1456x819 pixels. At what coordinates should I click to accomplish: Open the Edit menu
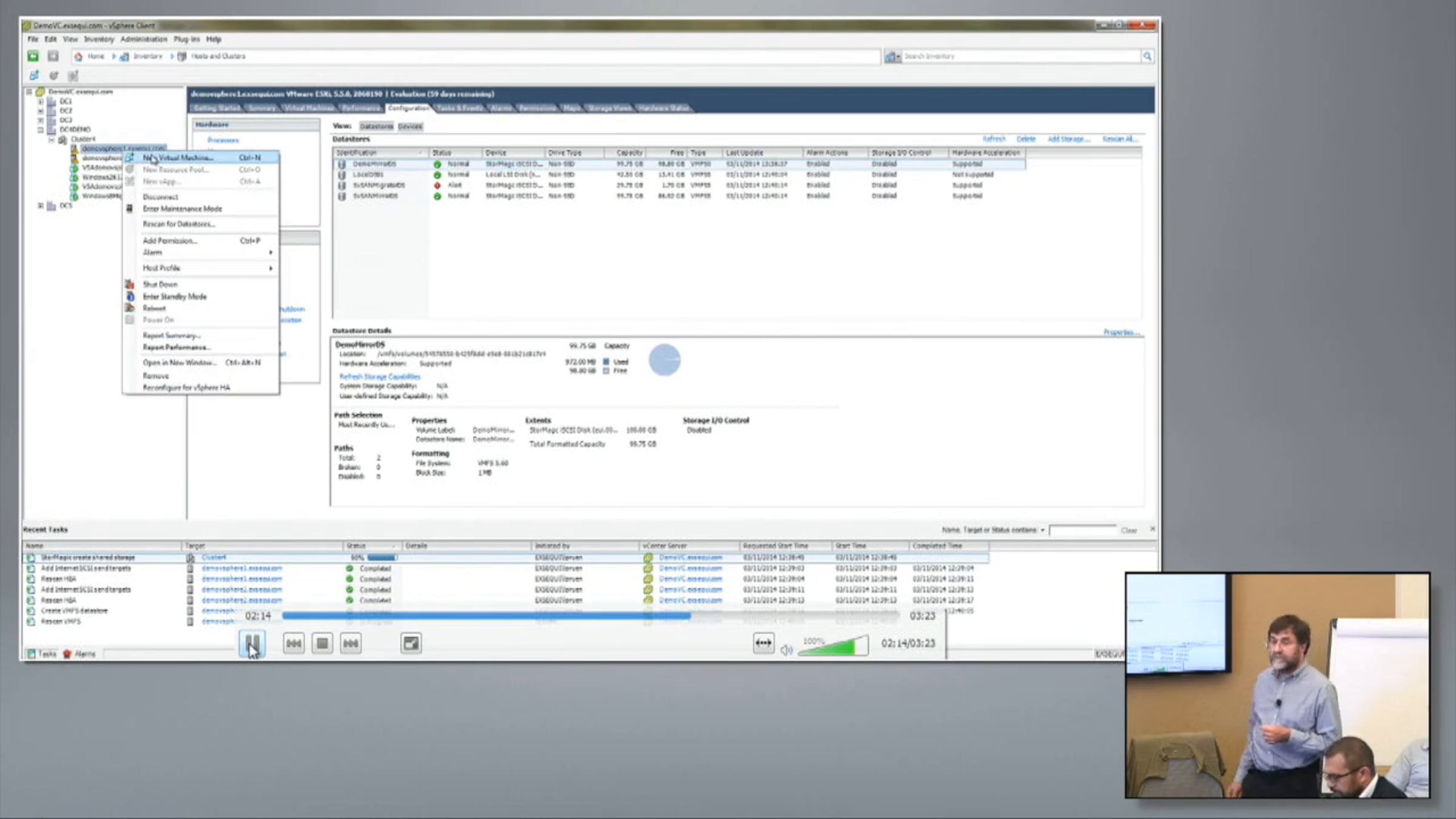(x=50, y=39)
